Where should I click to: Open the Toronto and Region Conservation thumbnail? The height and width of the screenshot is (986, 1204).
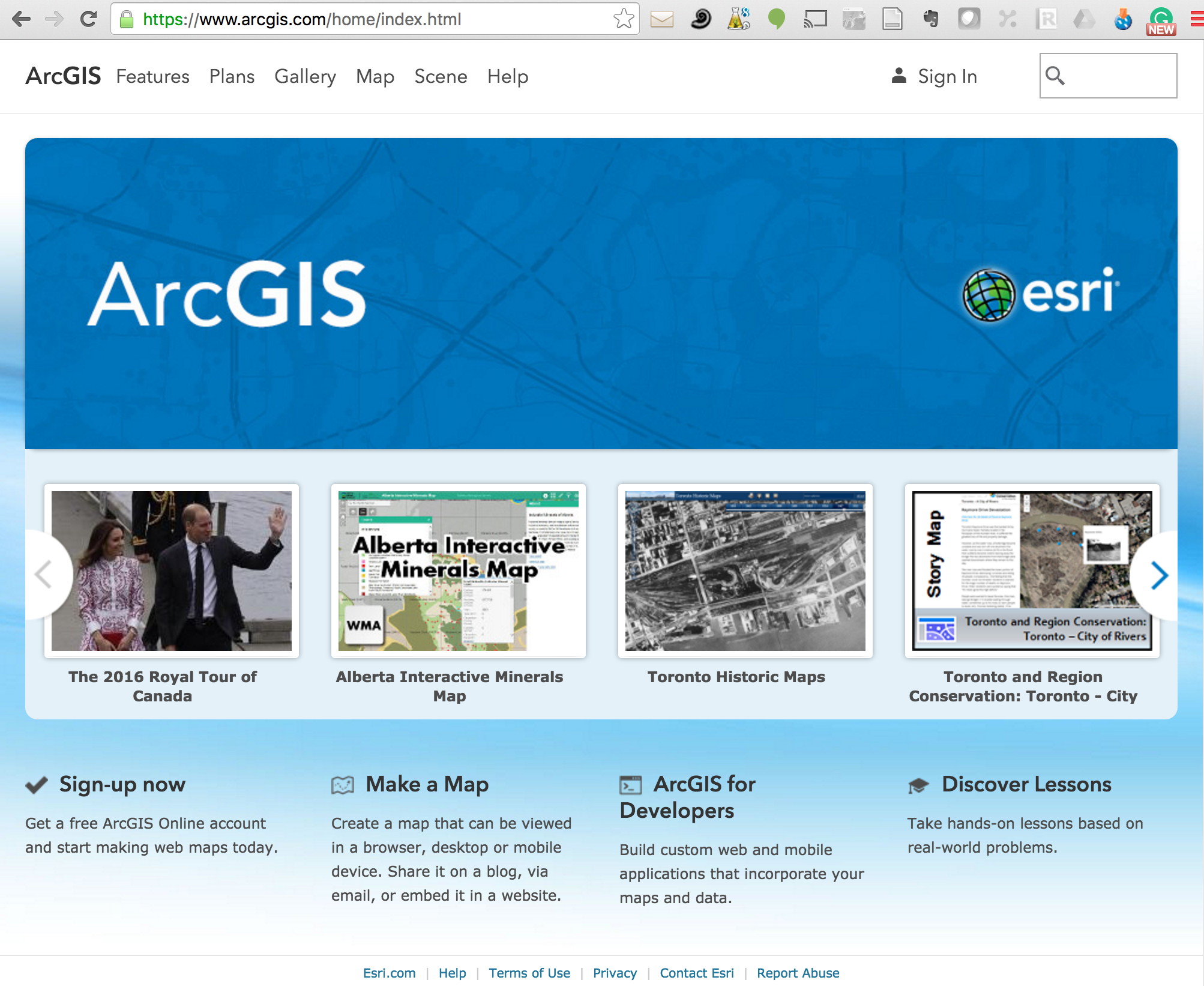1032,571
